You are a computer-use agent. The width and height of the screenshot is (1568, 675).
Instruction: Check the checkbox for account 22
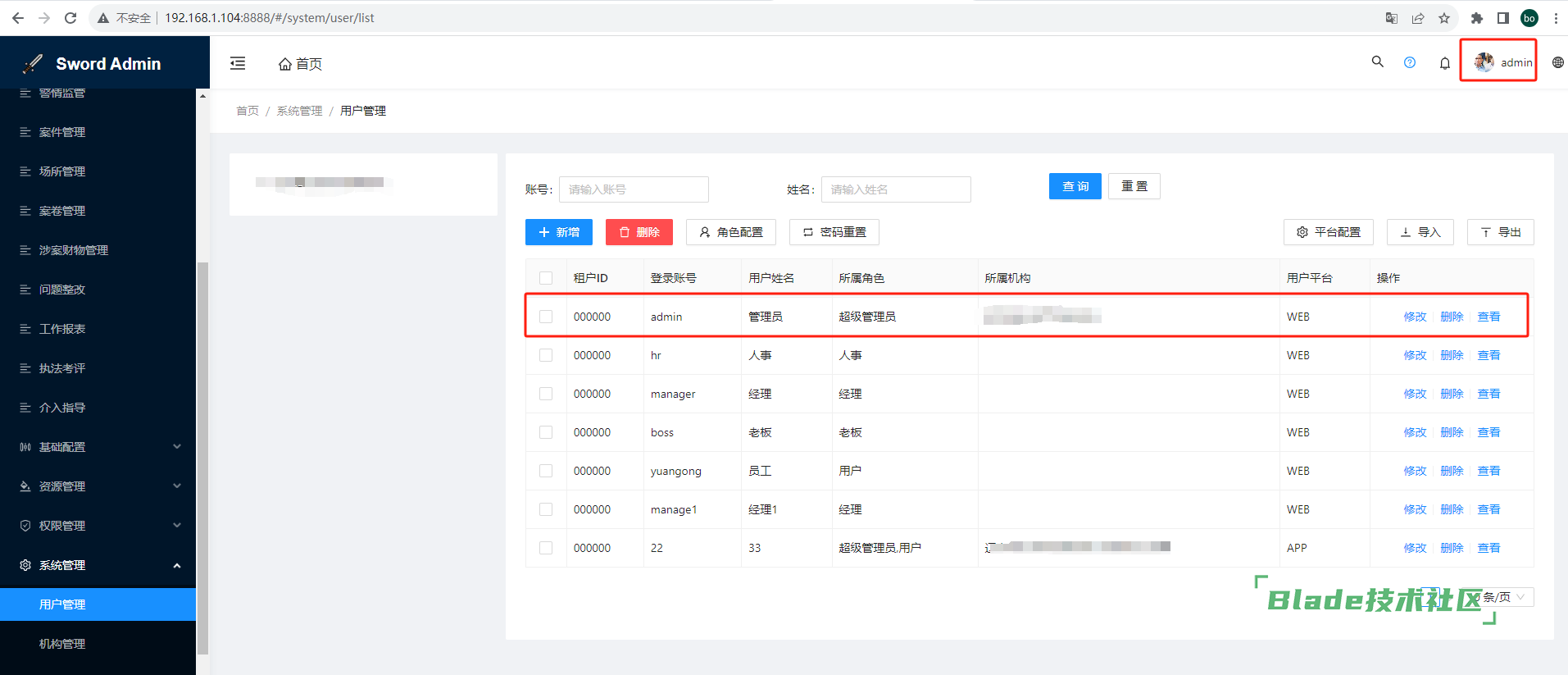pos(546,548)
